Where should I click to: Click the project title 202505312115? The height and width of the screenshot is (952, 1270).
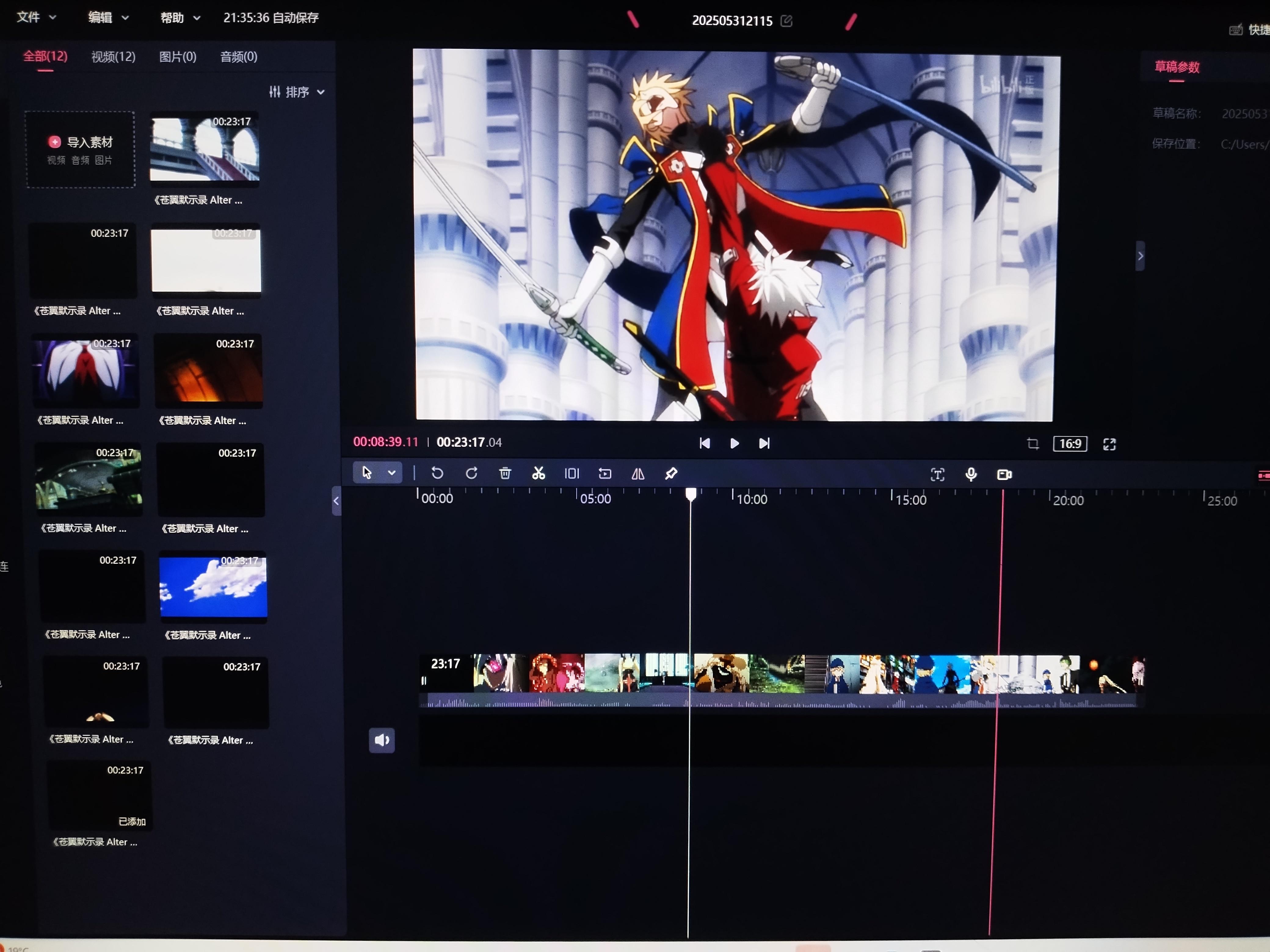tap(732, 21)
